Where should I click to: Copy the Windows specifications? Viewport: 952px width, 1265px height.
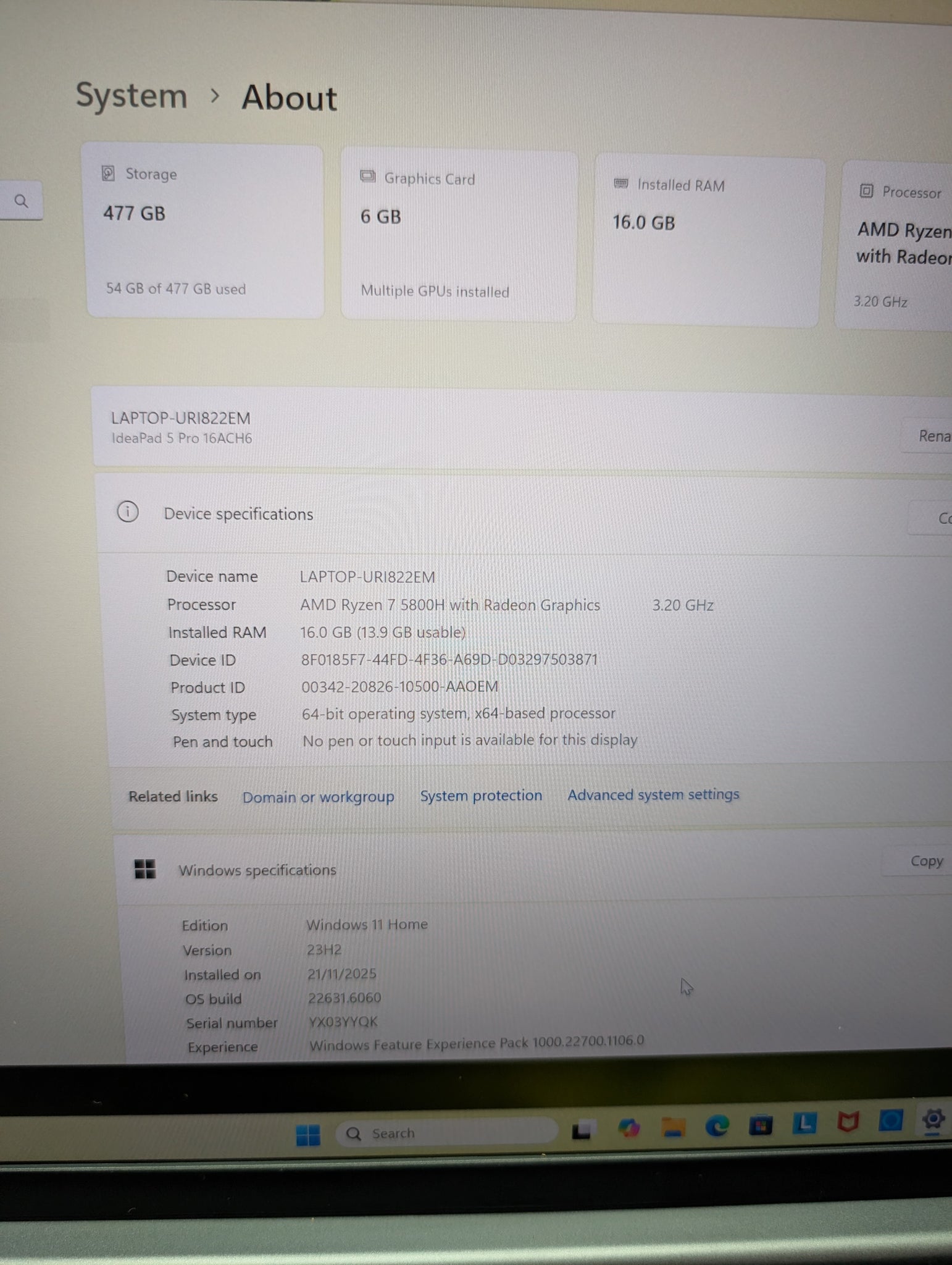coord(925,861)
